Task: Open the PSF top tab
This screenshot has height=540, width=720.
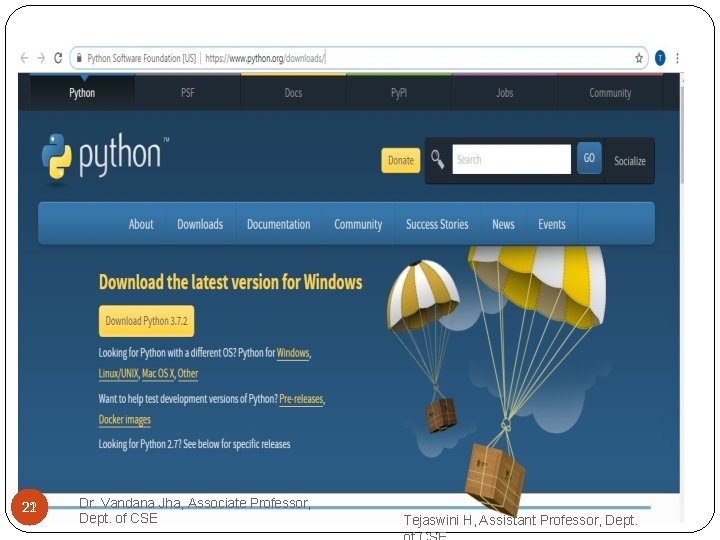Action: tap(188, 93)
